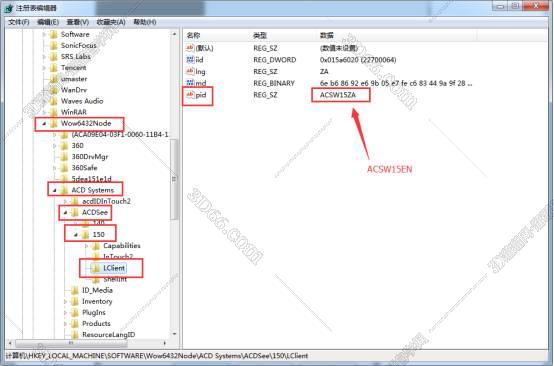554x366 pixels.
Task: Click the ACD Systems folder icon
Action: click(x=64, y=190)
